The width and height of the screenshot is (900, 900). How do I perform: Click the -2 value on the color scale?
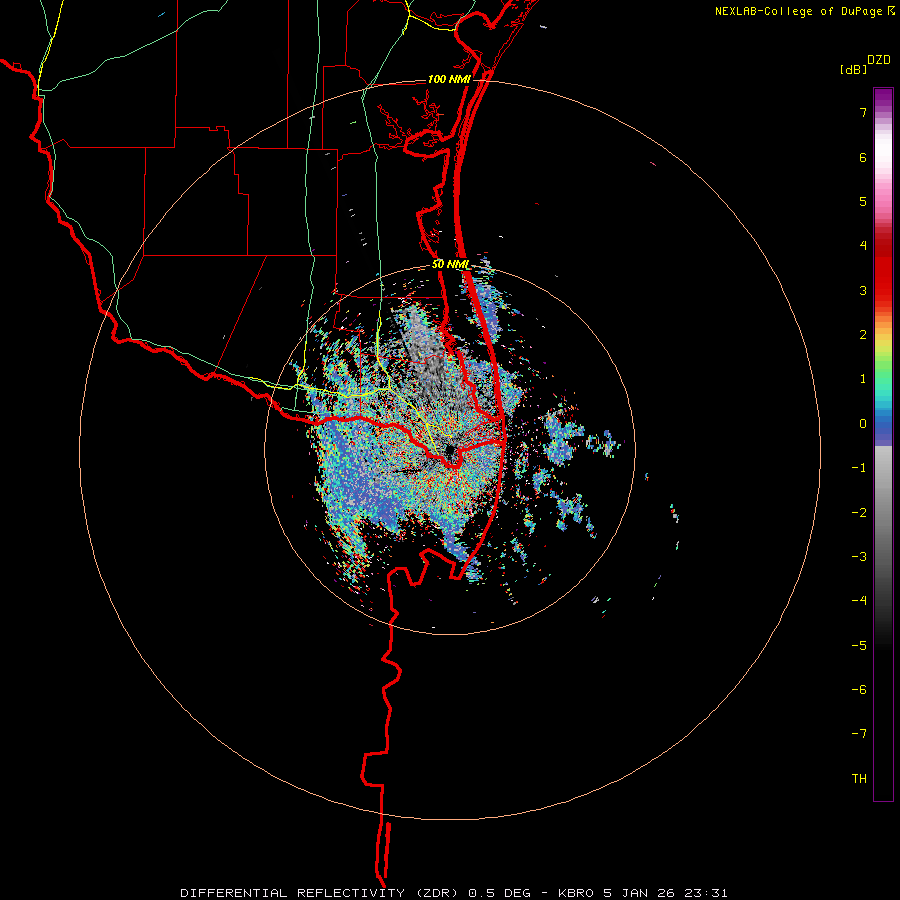(x=859, y=513)
